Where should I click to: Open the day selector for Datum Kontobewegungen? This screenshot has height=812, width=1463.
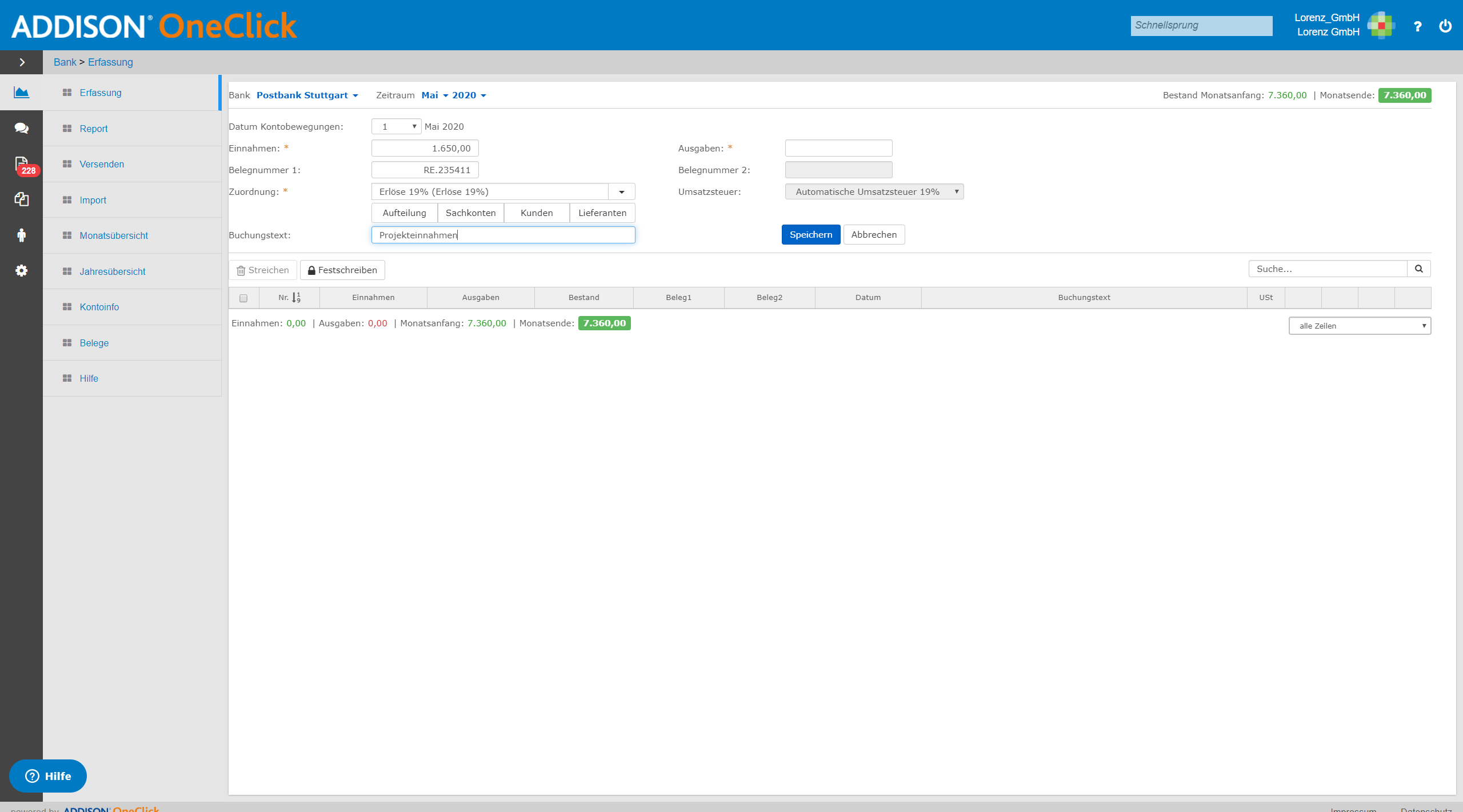click(x=397, y=126)
